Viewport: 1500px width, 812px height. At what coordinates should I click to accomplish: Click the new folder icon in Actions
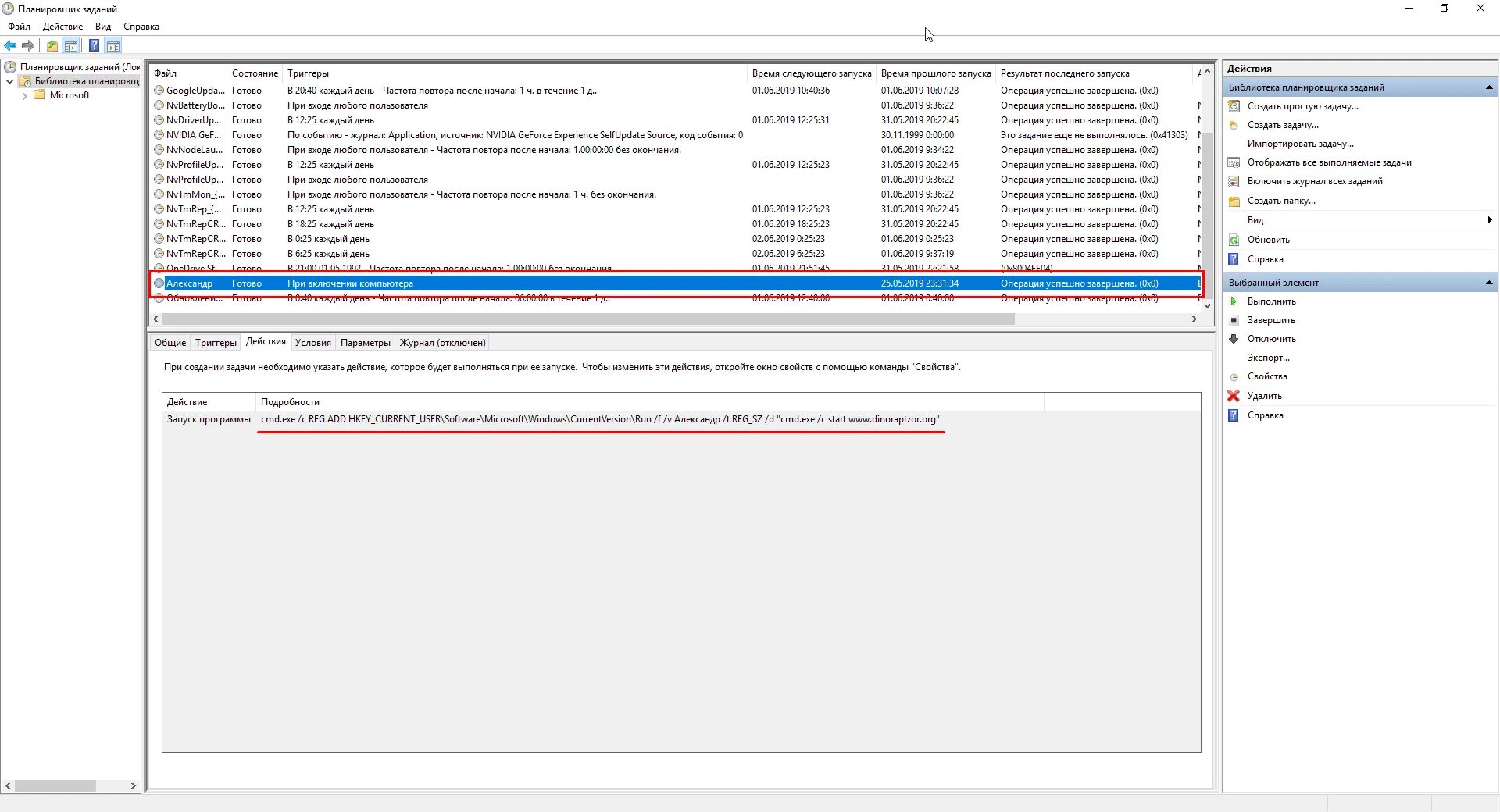[1234, 201]
